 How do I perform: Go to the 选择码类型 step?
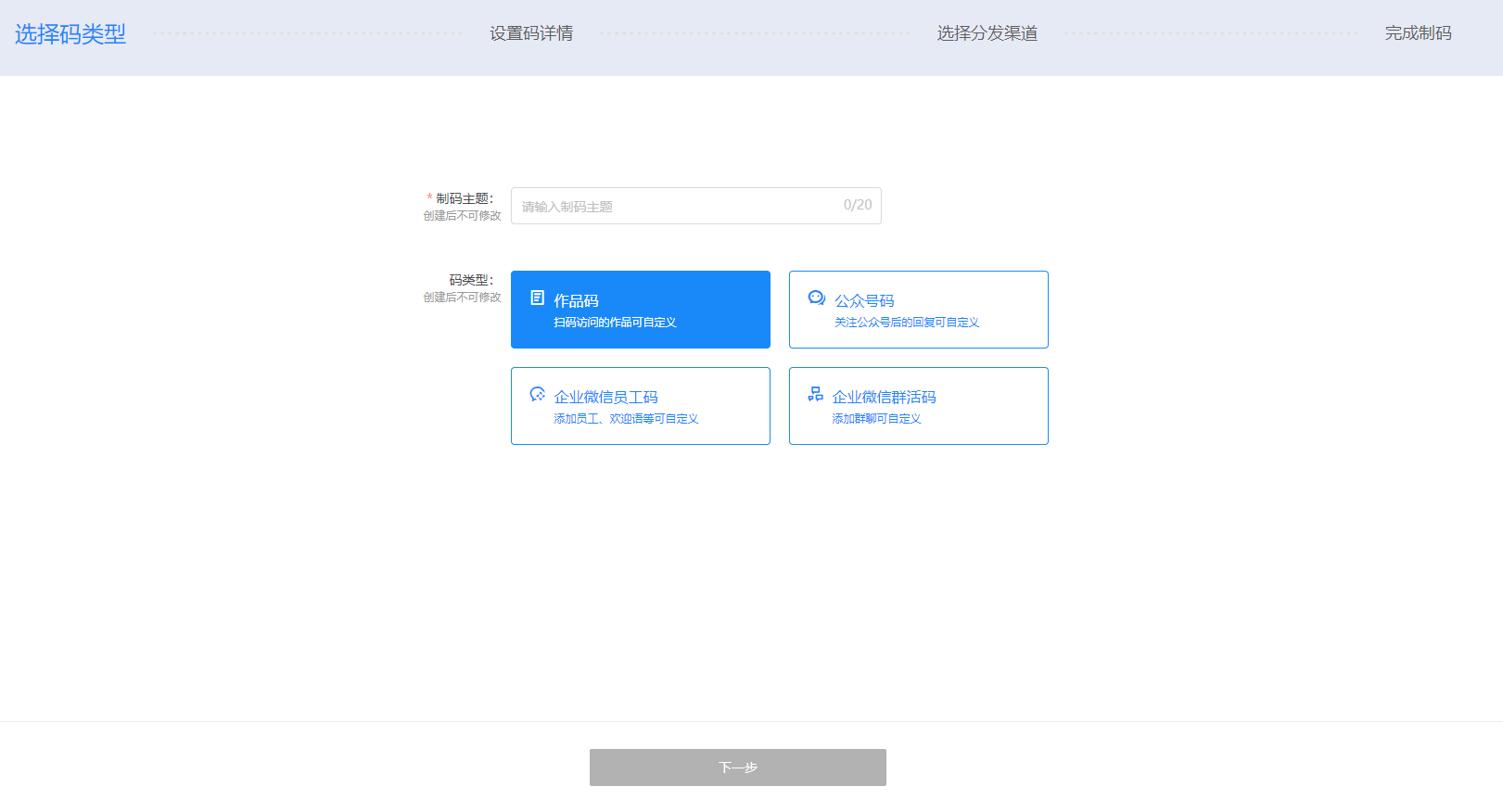[x=70, y=34]
